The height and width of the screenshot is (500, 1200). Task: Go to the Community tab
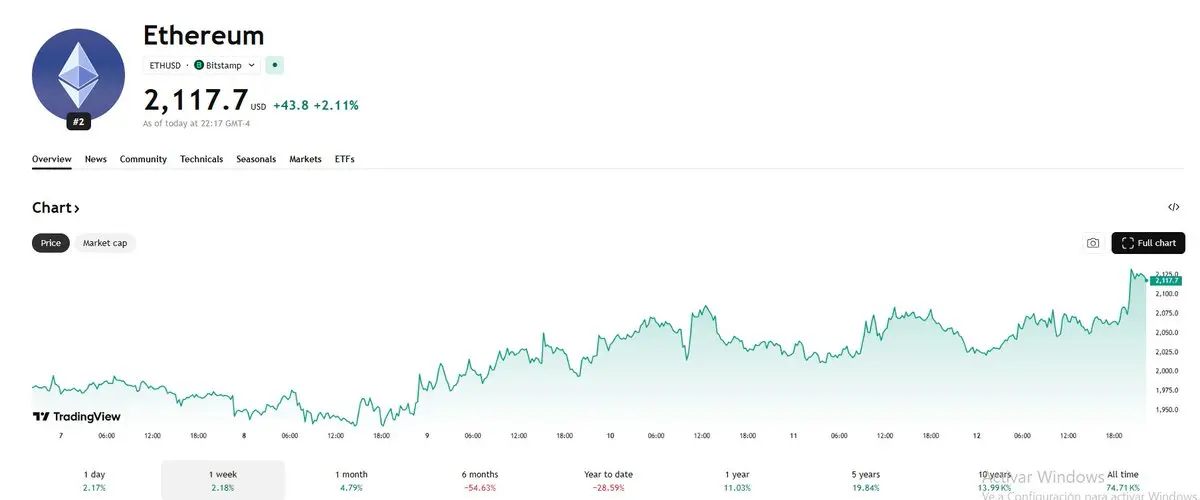click(x=143, y=159)
